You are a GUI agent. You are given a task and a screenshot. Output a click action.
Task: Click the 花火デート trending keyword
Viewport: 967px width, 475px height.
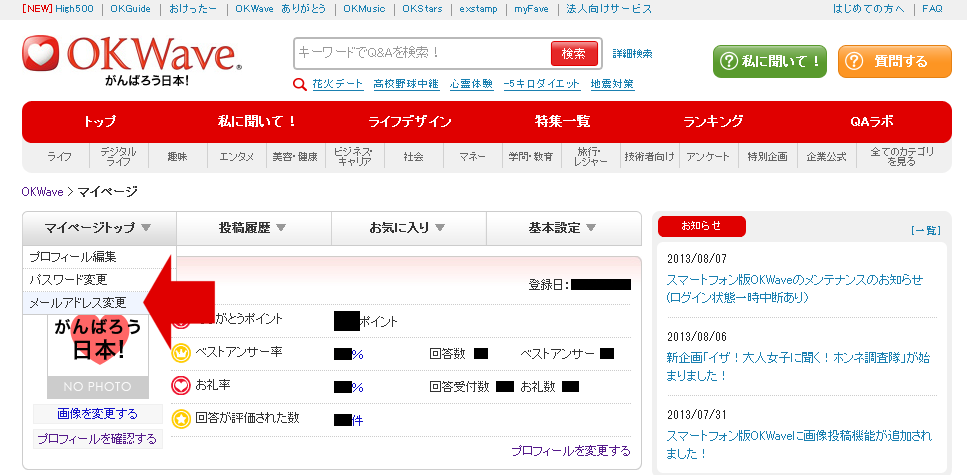(337, 85)
